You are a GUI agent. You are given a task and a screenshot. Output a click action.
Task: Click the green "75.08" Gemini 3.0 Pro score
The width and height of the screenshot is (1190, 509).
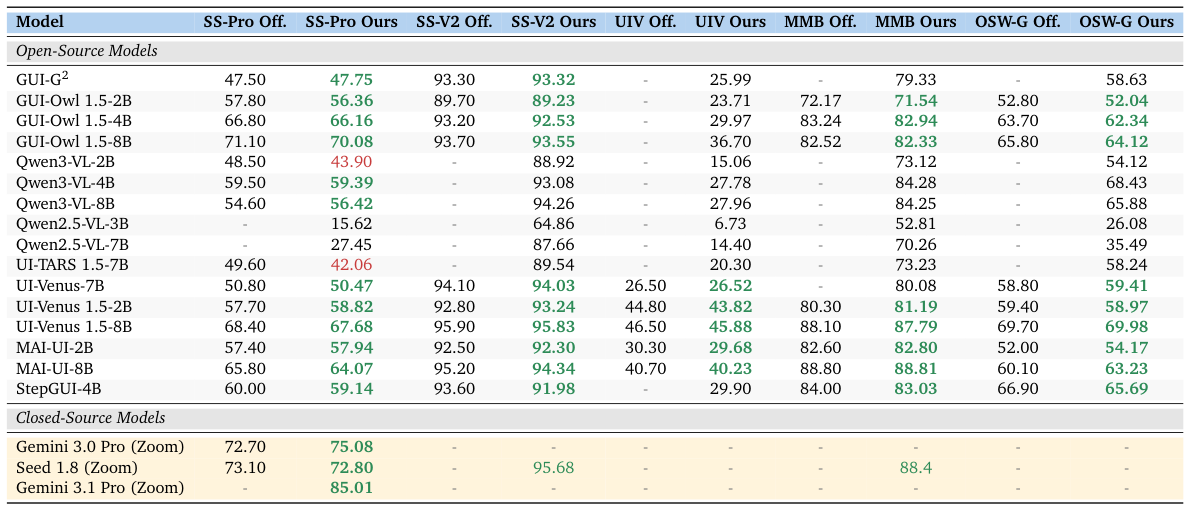coord(351,446)
